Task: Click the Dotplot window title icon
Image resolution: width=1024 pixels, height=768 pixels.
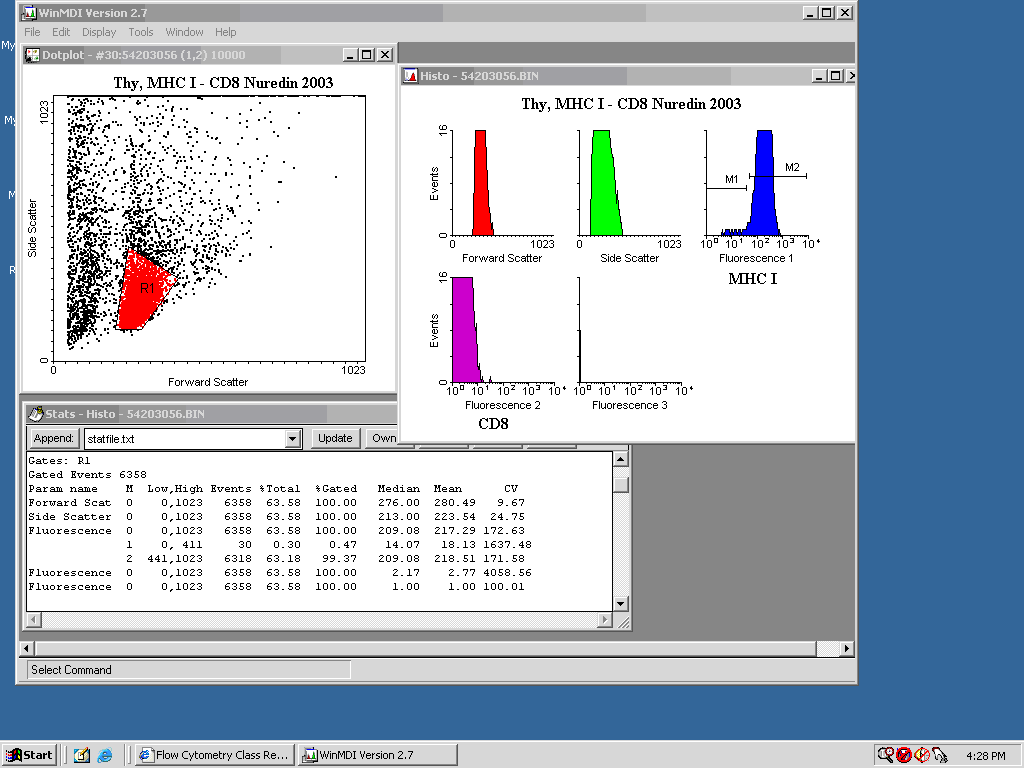Action: click(x=33, y=55)
